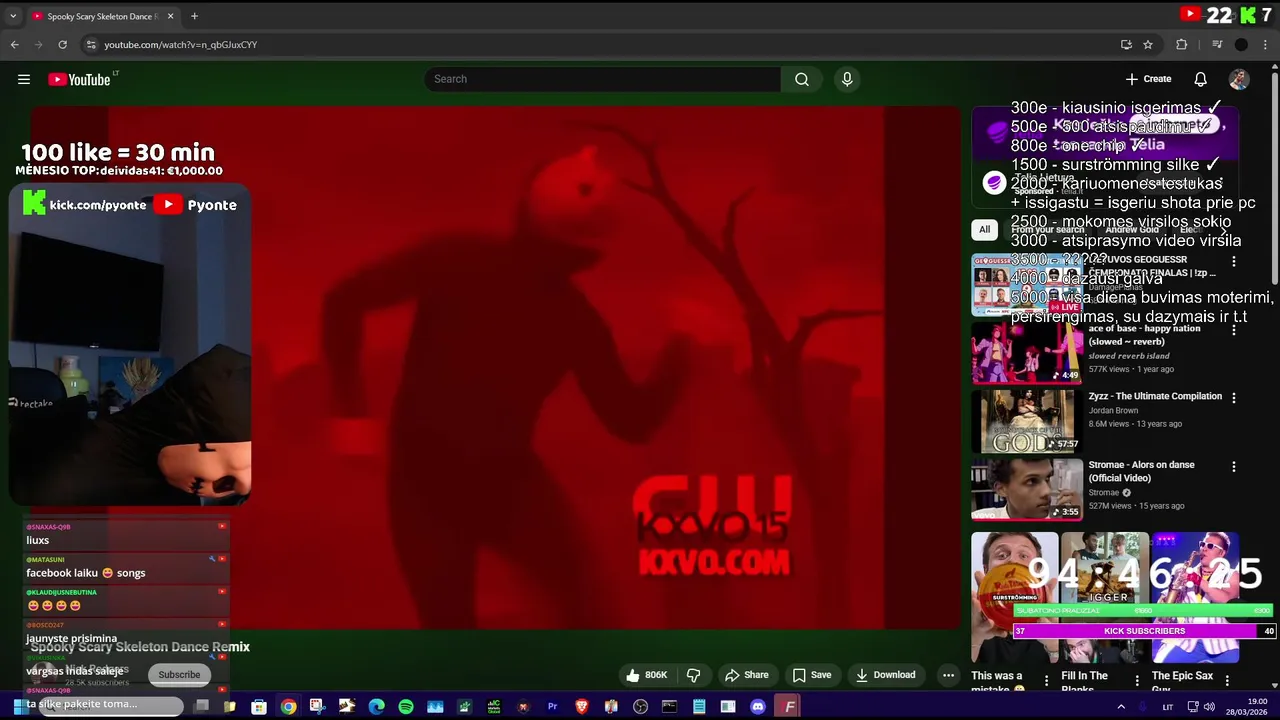
Task: Open the volume control in system tray
Action: pos(1209,707)
